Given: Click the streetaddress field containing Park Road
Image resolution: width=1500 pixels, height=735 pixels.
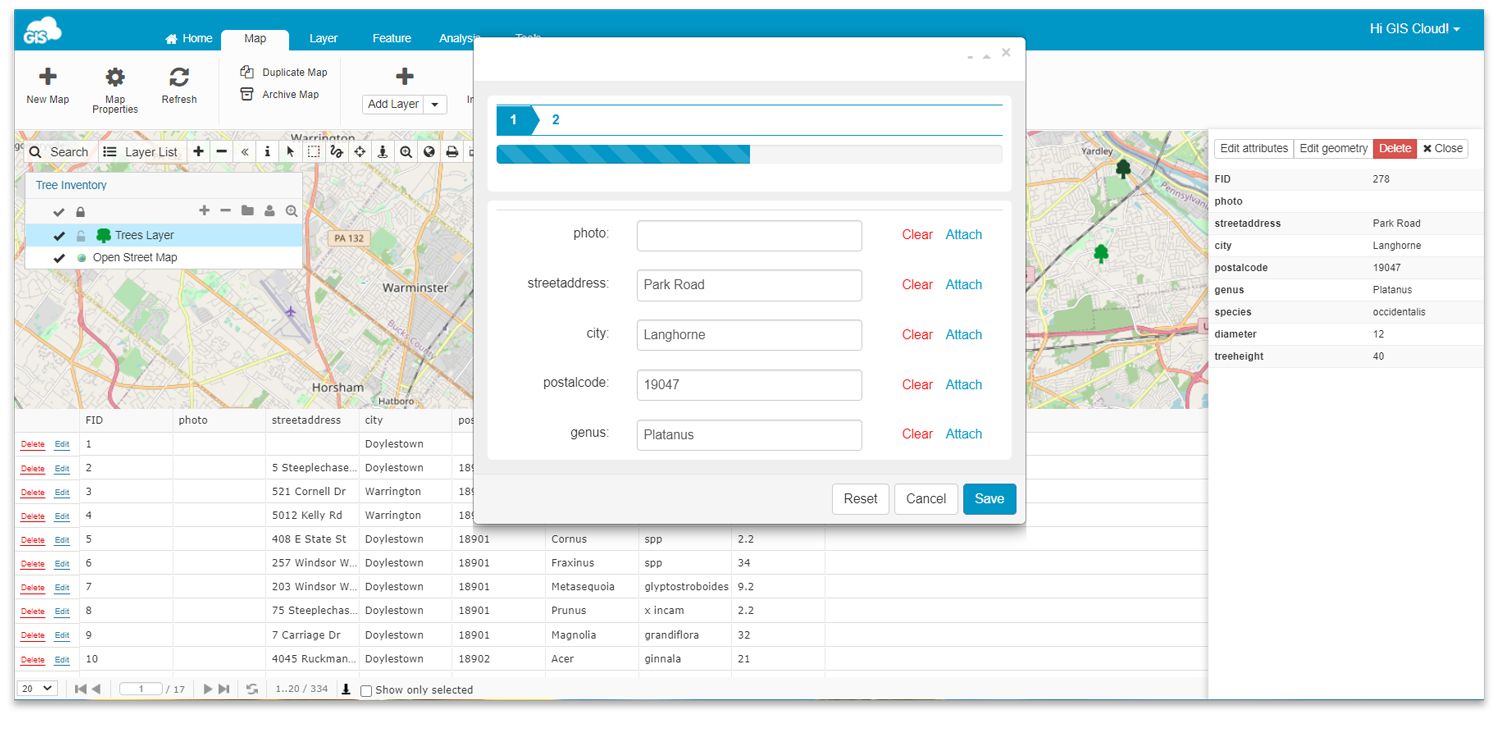Looking at the screenshot, I should (x=749, y=285).
